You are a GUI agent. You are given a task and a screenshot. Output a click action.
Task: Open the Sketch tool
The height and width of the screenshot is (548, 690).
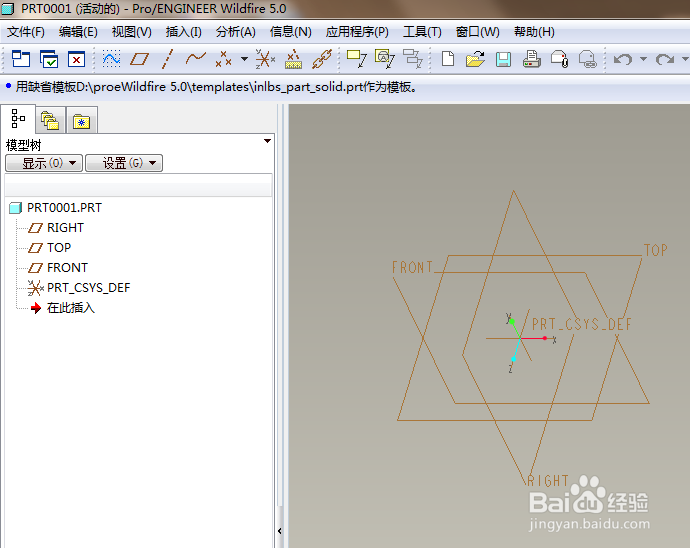click(111, 59)
